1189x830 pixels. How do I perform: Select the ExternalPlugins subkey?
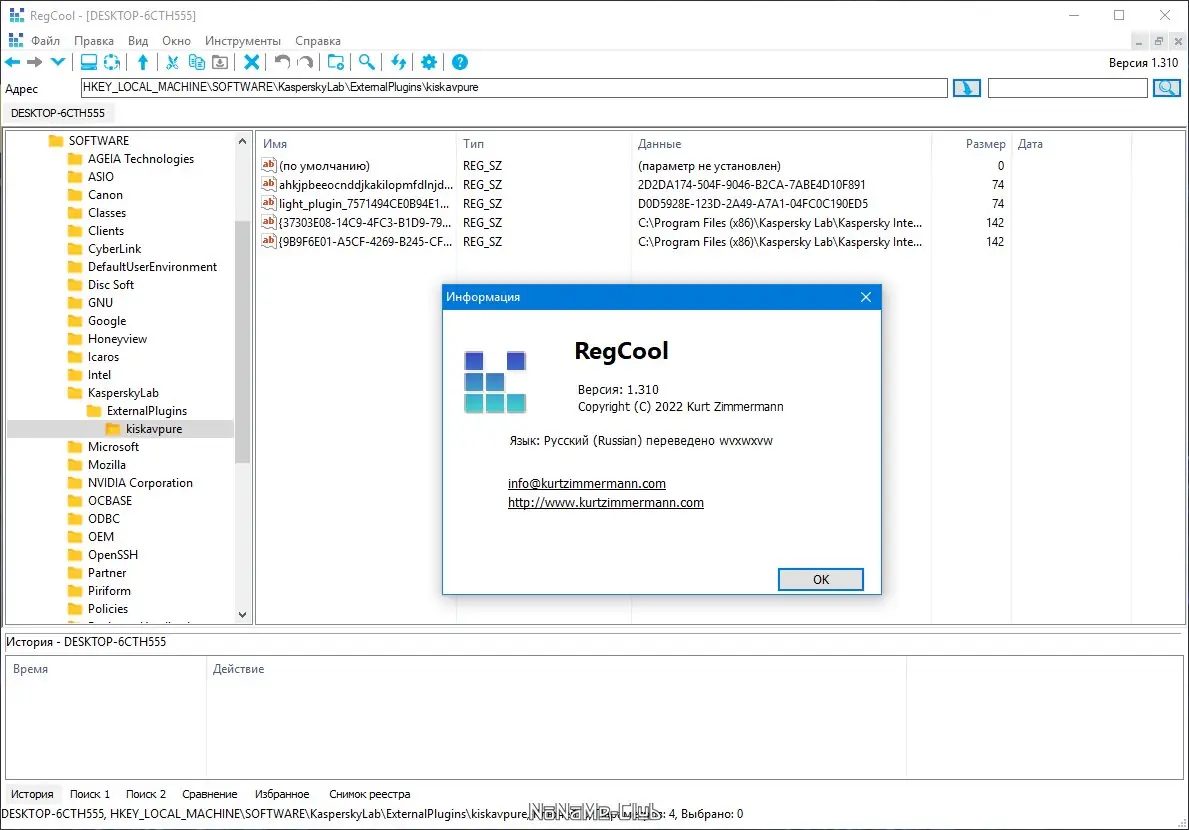[x=146, y=411]
